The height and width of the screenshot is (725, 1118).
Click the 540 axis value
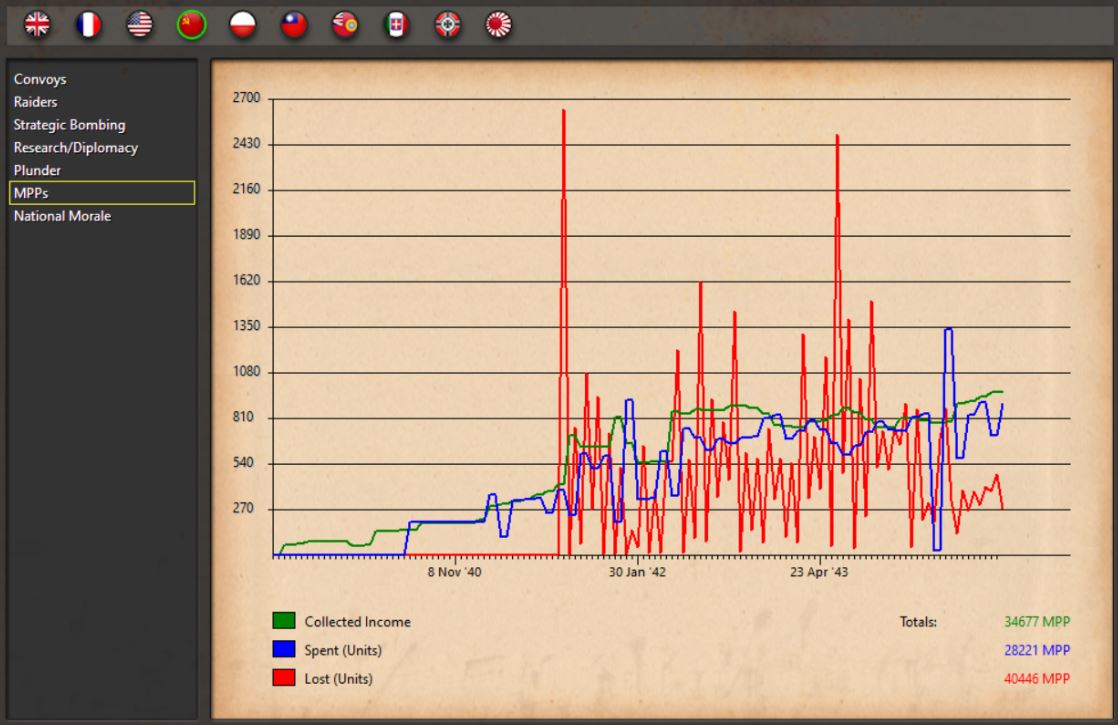pos(243,463)
